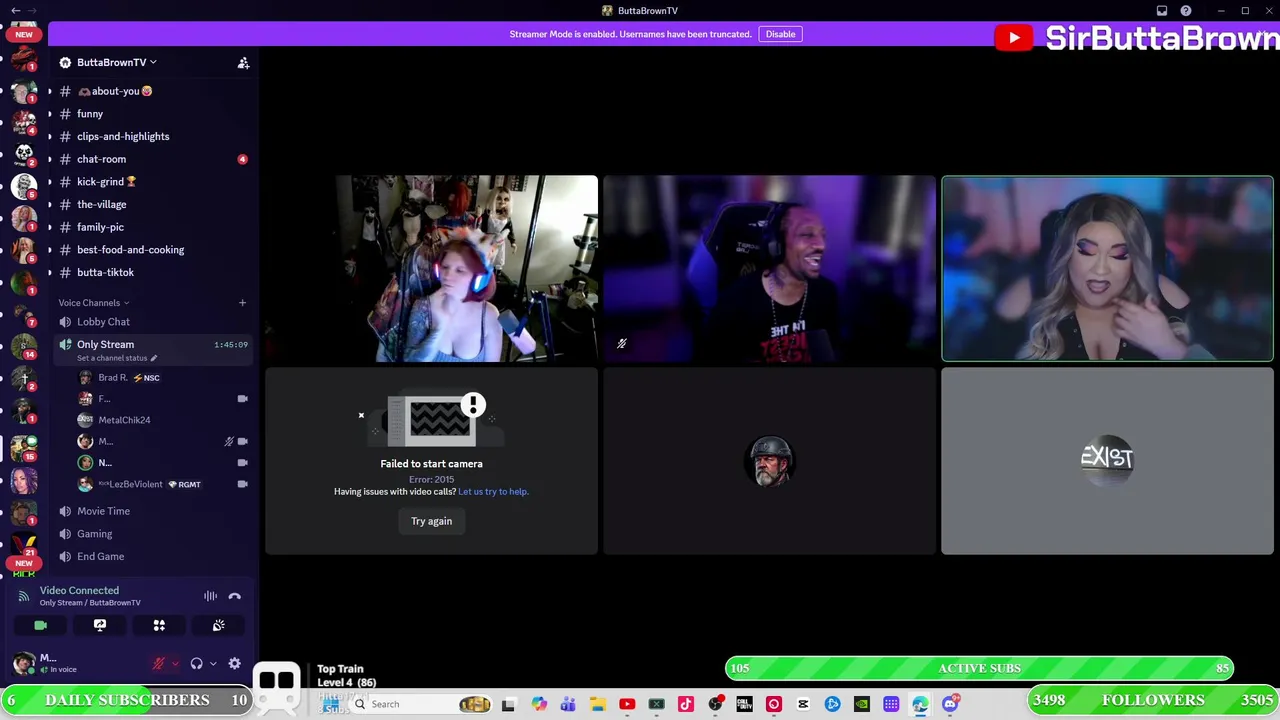The height and width of the screenshot is (720, 1280).
Task: Click Try again camera button
Action: tap(431, 521)
